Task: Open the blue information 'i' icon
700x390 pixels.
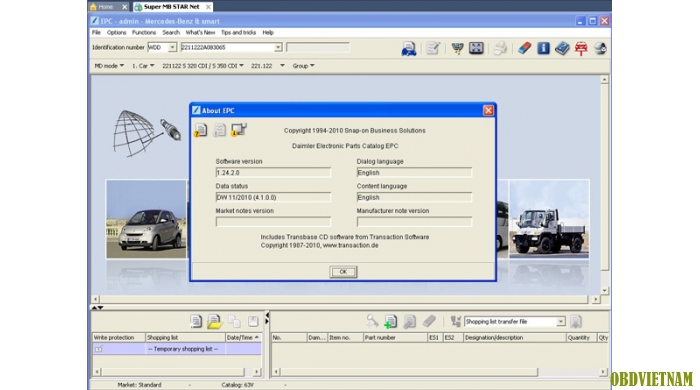Action: pos(543,48)
